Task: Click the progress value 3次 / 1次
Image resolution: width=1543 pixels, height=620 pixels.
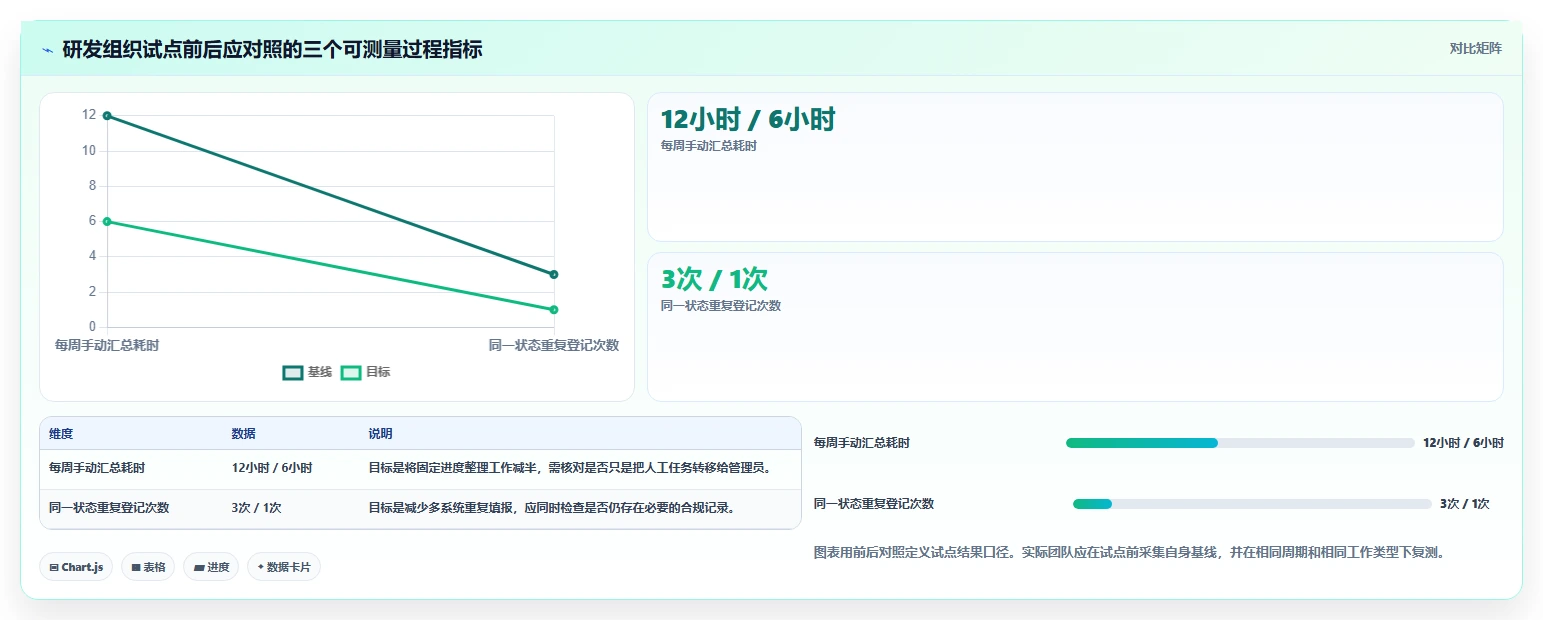Action: tap(1465, 504)
